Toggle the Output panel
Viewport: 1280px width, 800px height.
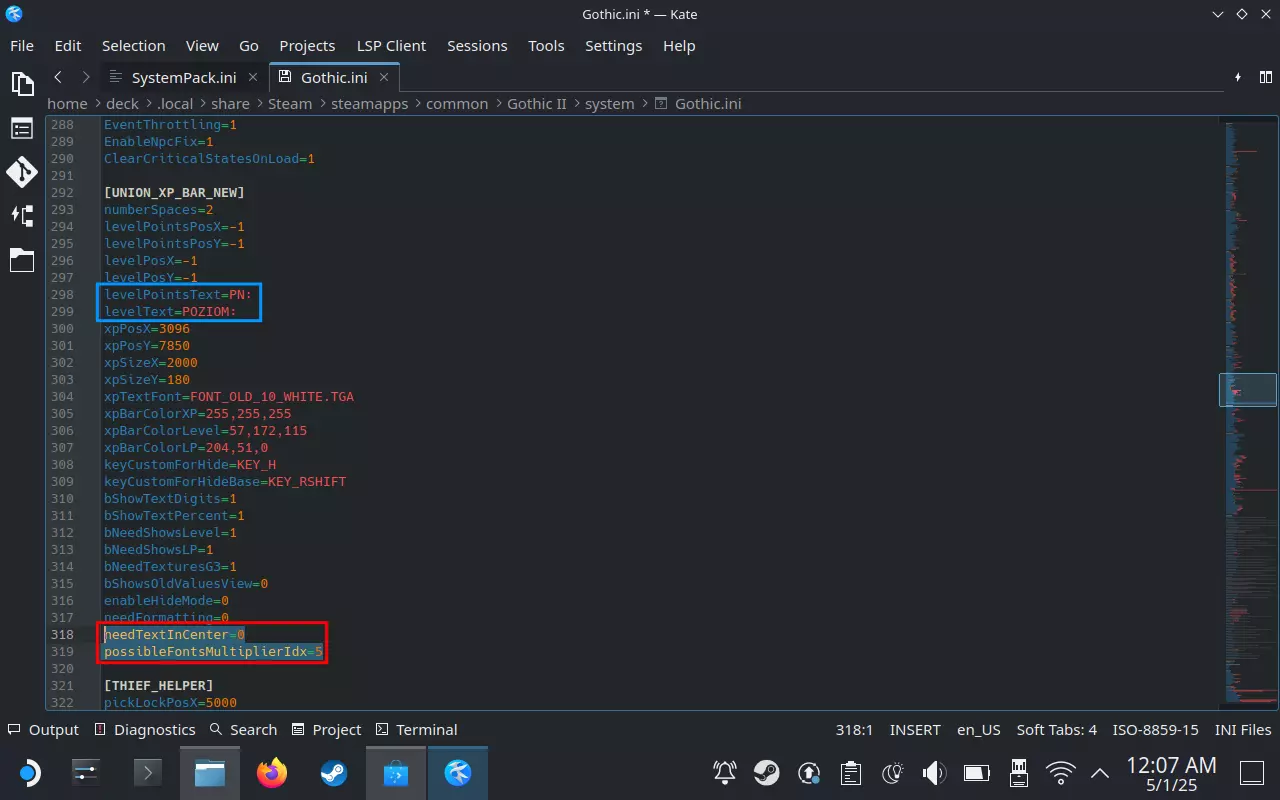(x=43, y=730)
